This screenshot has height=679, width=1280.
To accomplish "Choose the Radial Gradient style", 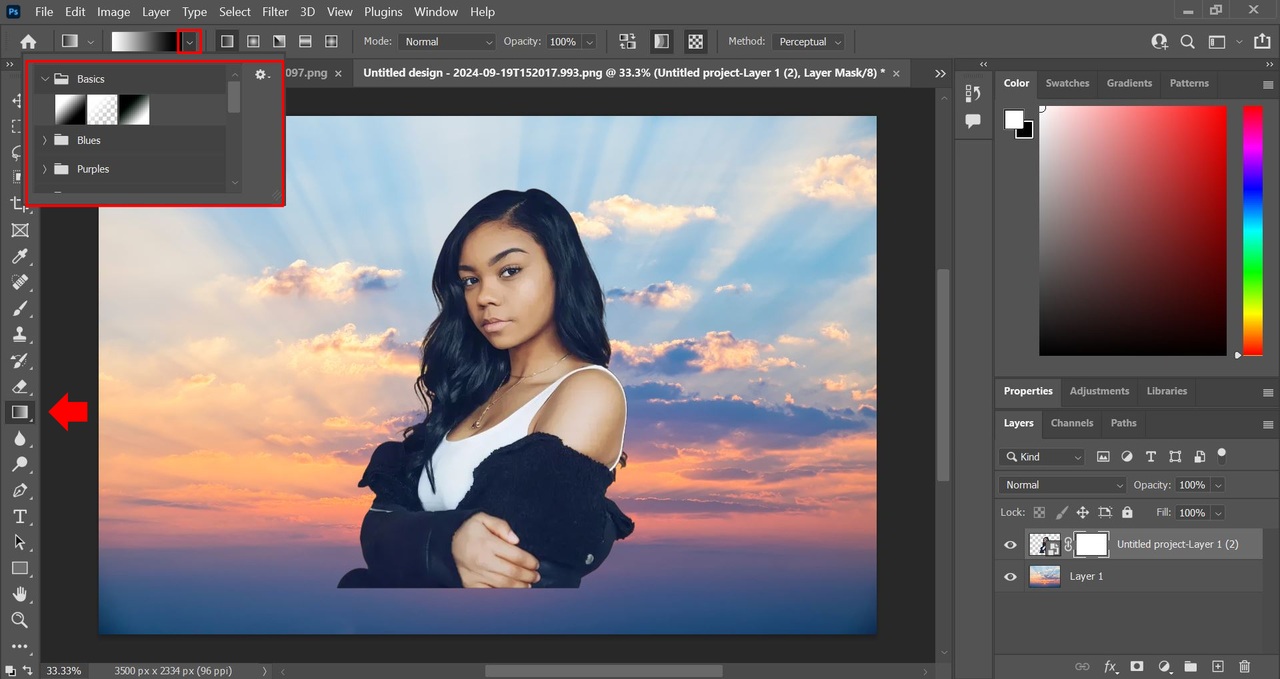I will (x=253, y=42).
